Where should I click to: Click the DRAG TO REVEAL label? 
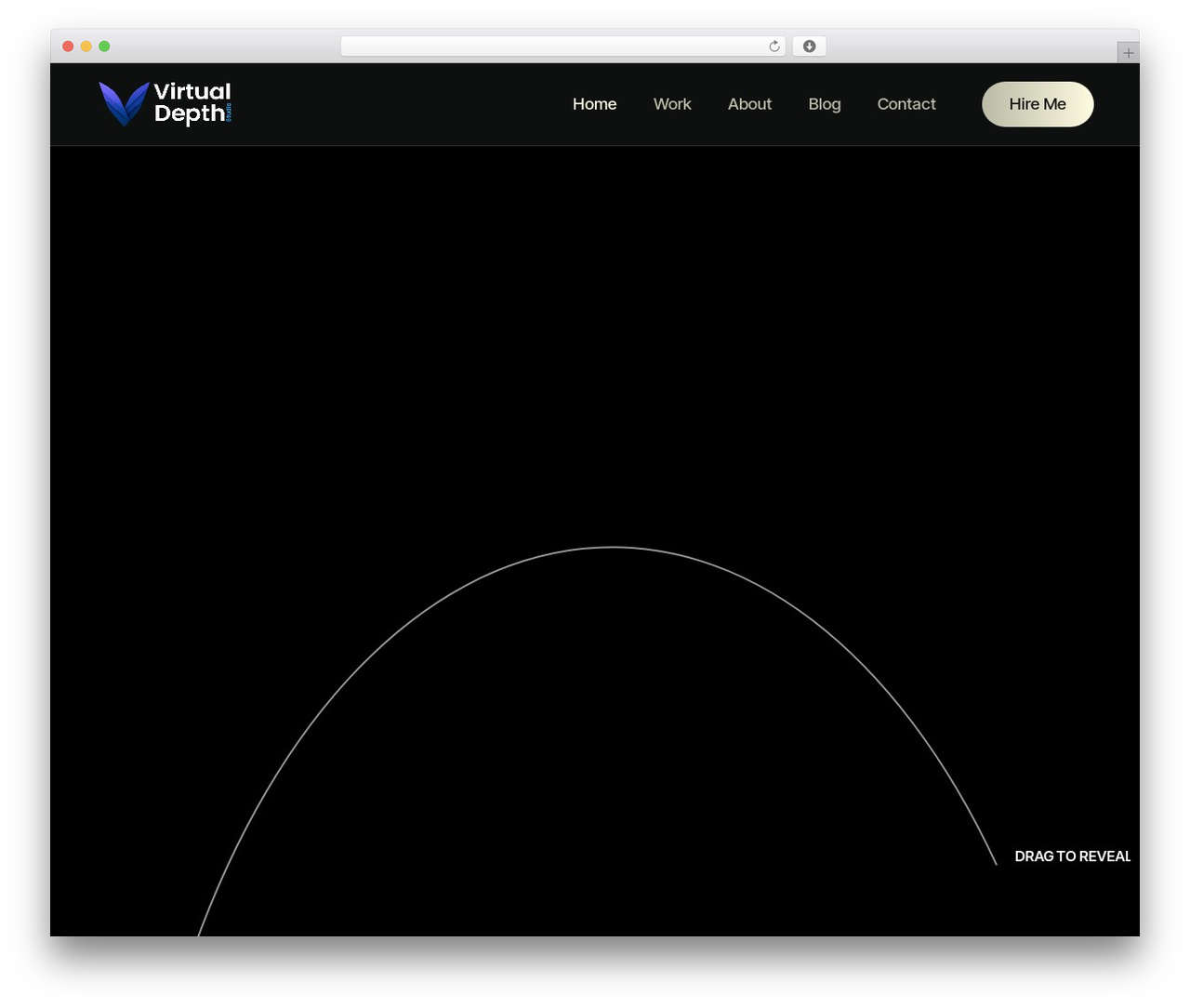(x=1072, y=856)
